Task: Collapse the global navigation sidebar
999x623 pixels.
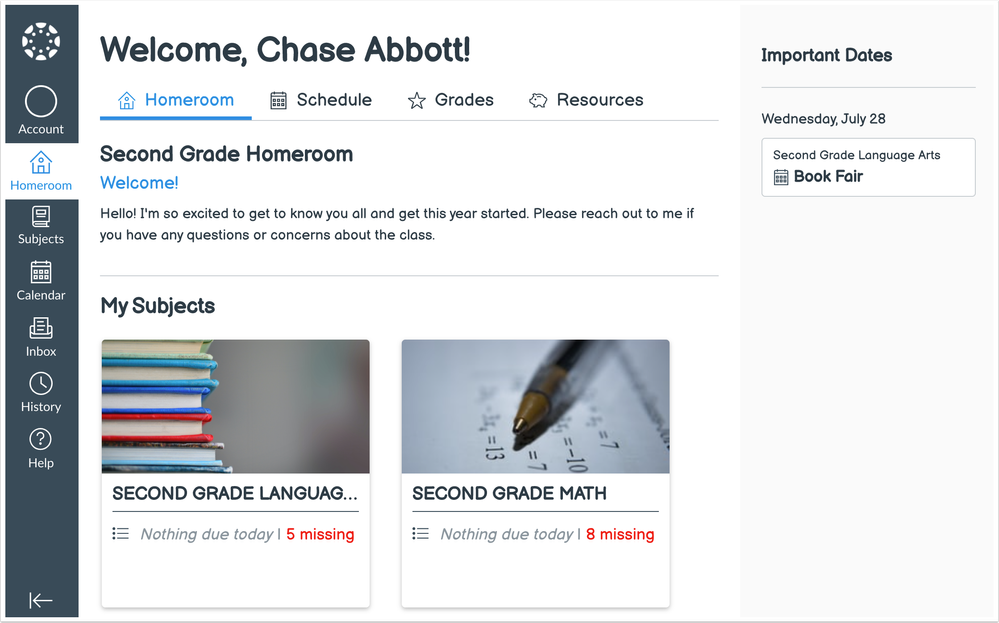Action: pyautogui.click(x=41, y=600)
